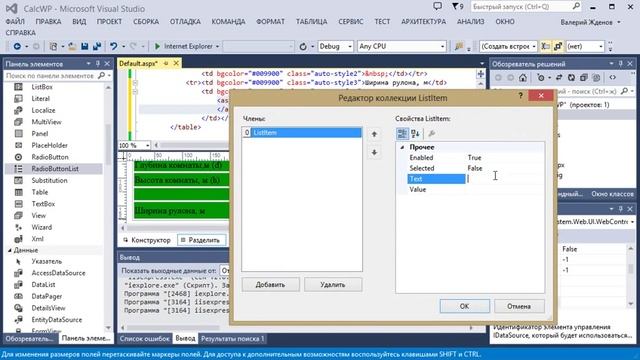Close the ListItem collection editor dialog
The width and height of the screenshot is (640, 360).
541,96
